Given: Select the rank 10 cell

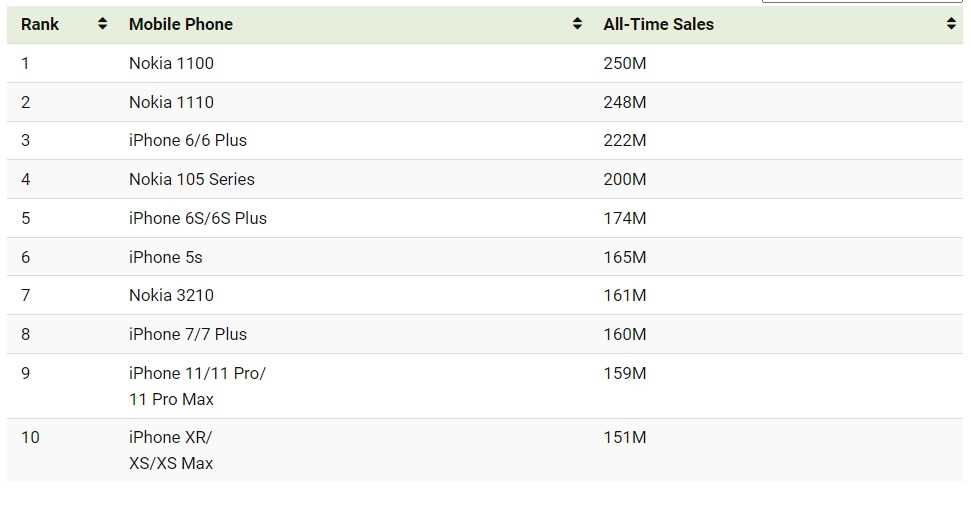Looking at the screenshot, I should coord(30,438).
